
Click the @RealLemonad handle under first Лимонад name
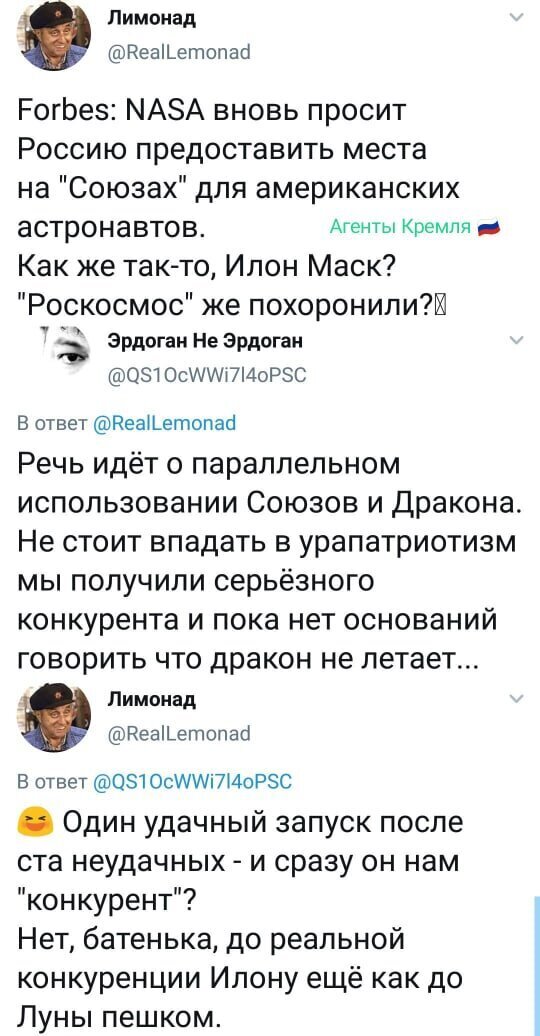point(178,51)
